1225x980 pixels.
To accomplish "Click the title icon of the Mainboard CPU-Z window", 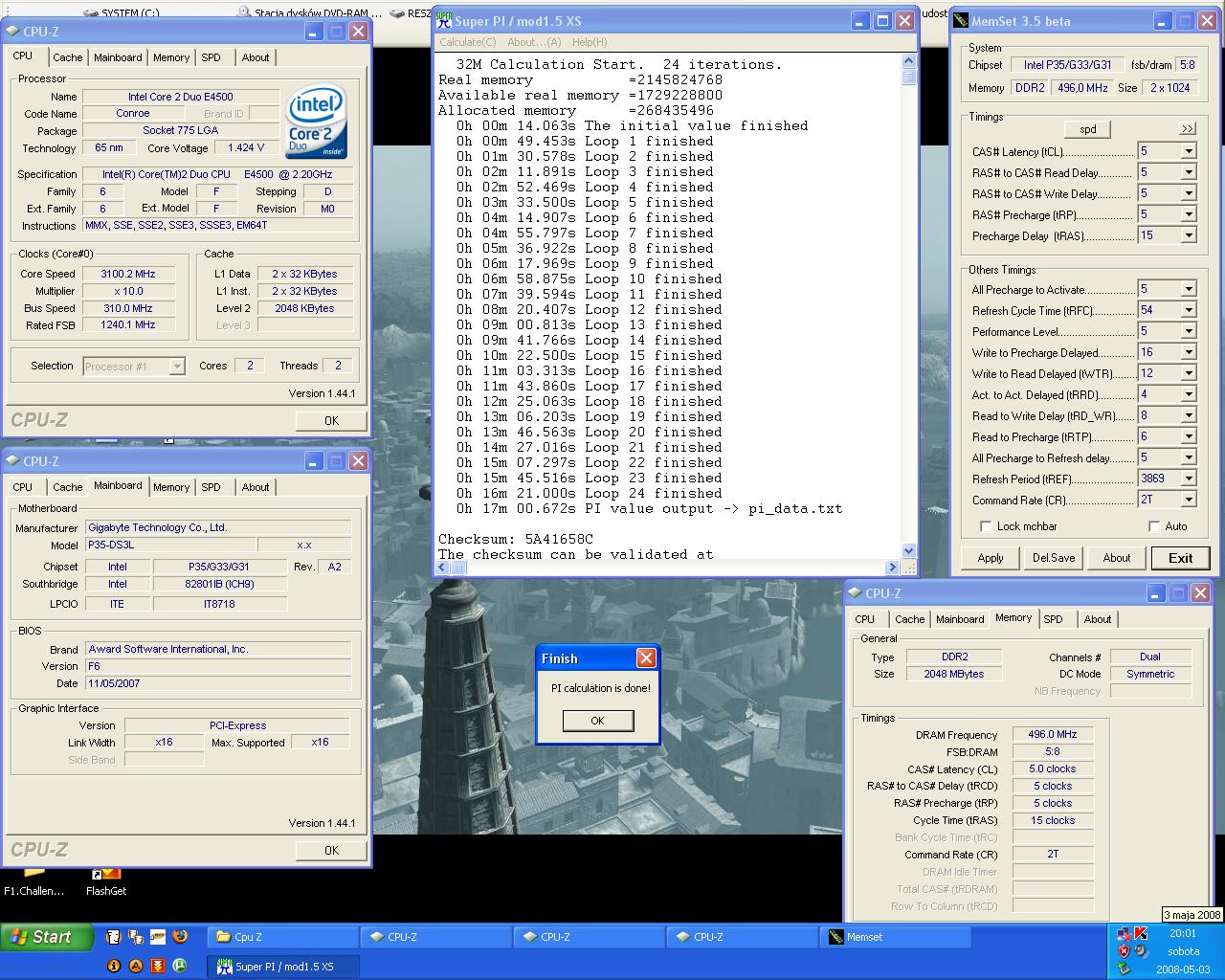I will pos(13,461).
